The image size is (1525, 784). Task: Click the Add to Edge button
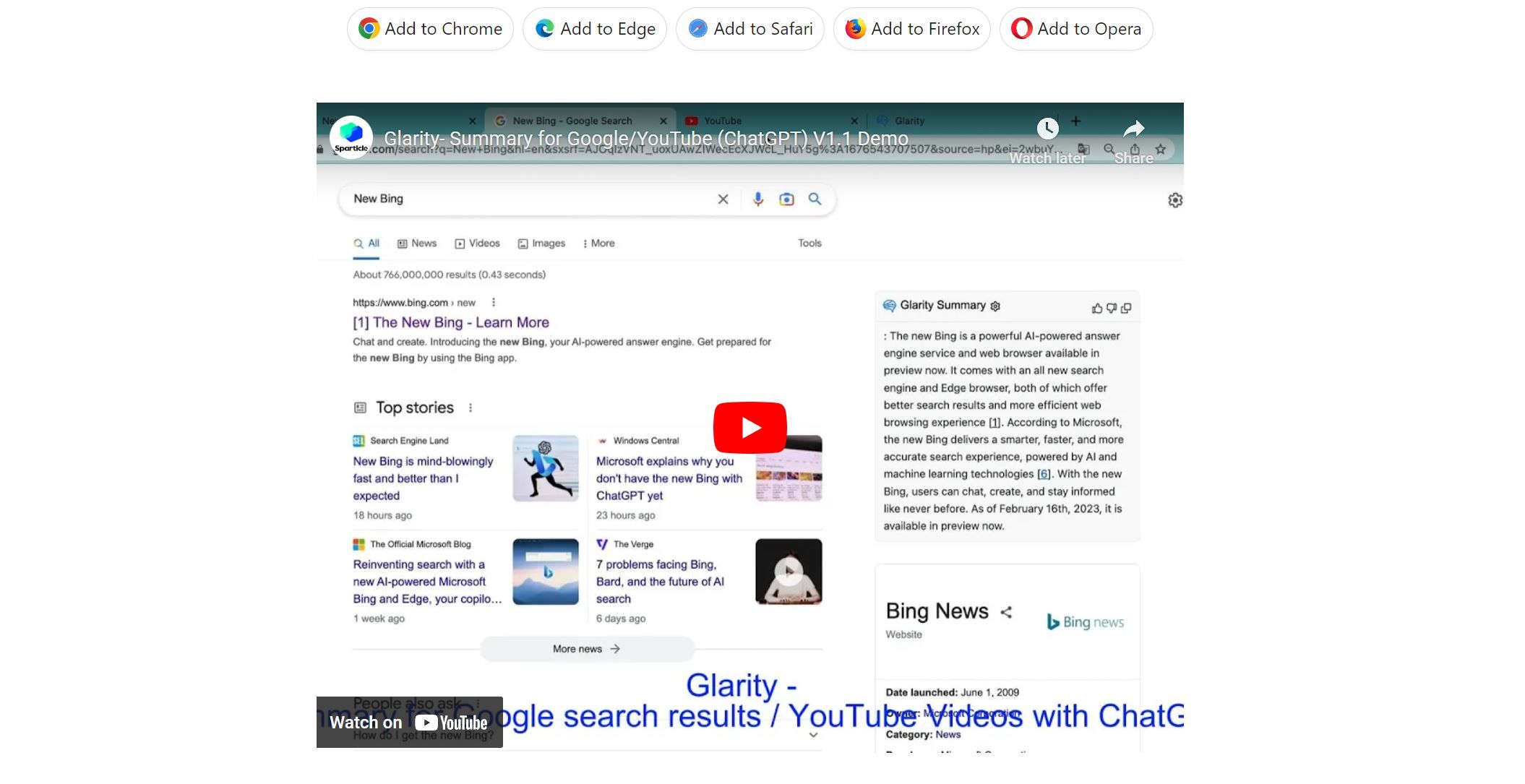[595, 29]
